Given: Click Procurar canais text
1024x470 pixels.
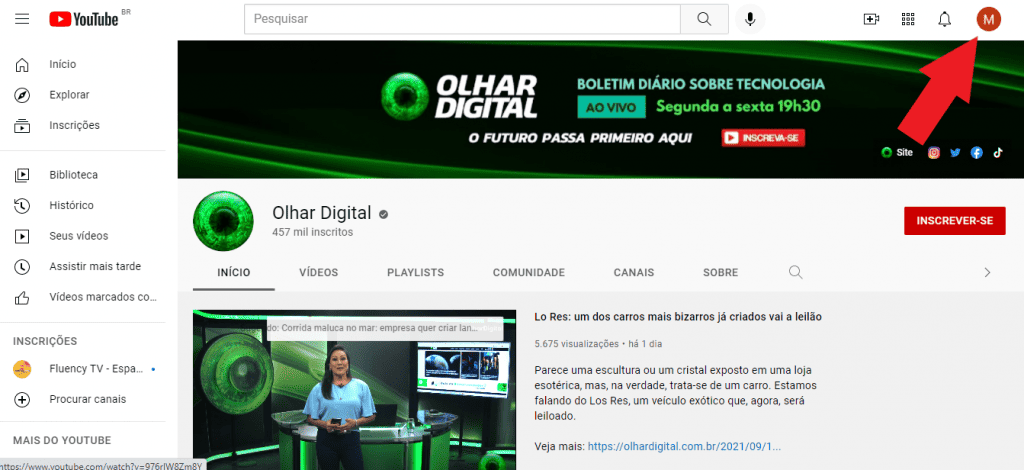Looking at the screenshot, I should pos(88,400).
